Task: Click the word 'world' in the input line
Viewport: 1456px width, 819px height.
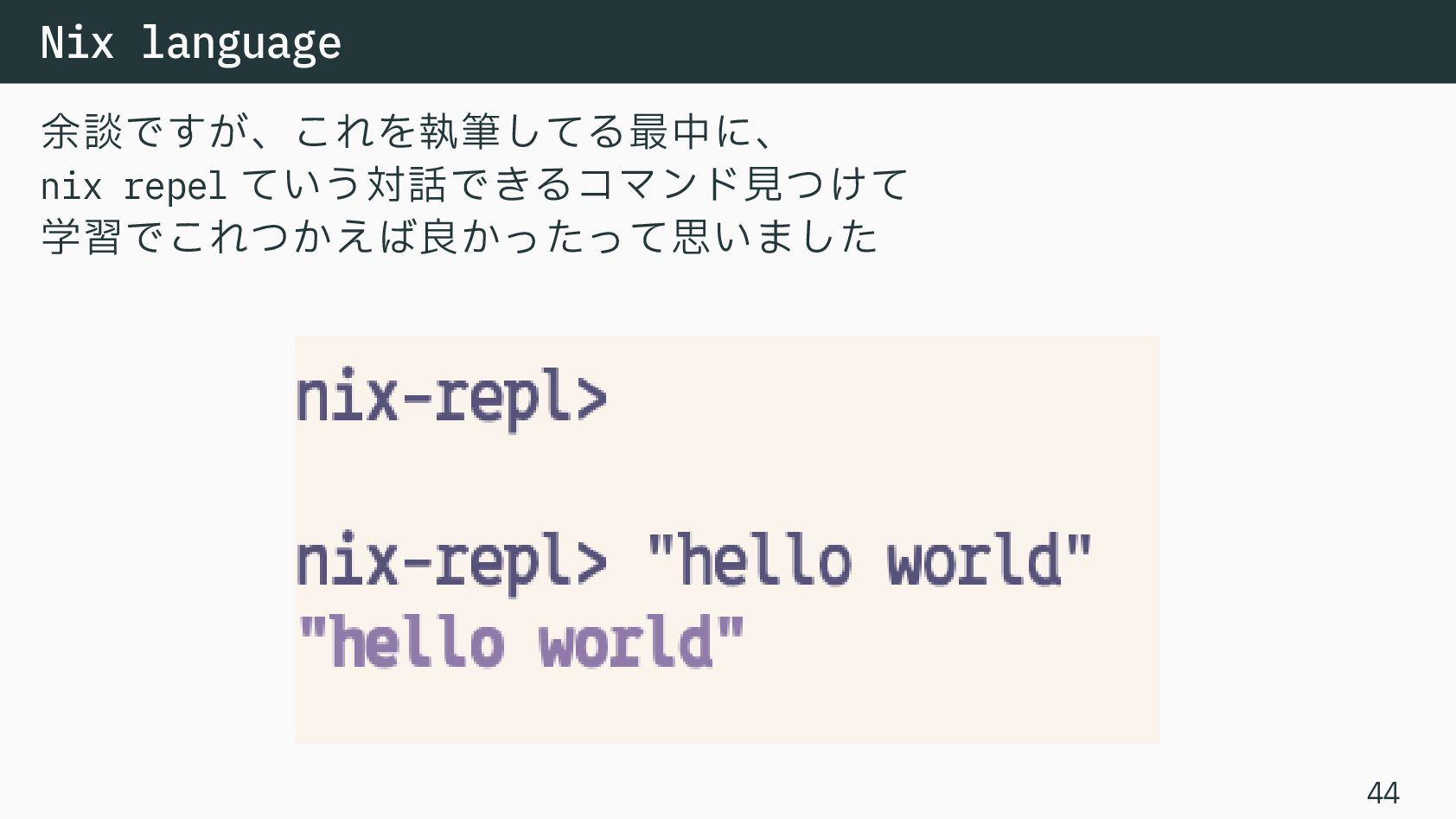Action: click(x=974, y=560)
